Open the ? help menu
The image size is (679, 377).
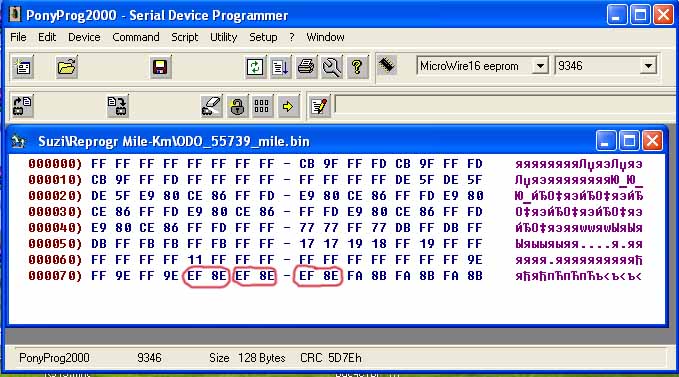292,37
